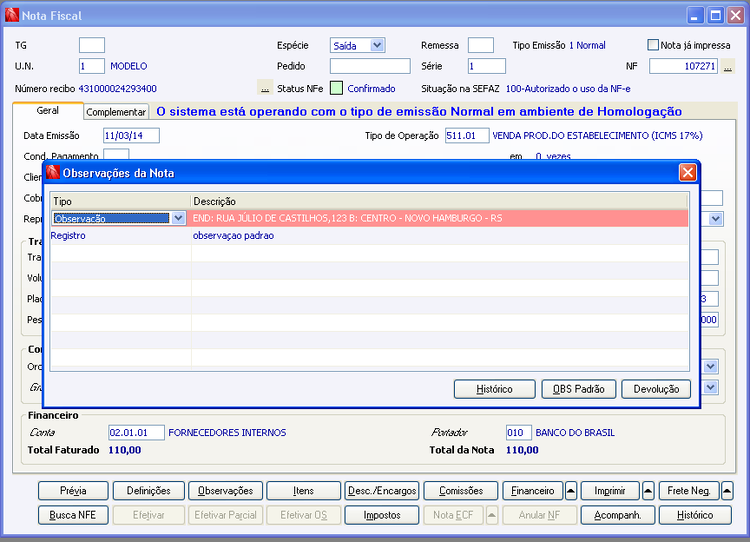750x542 pixels.
Task: Open the Impostos button
Action: [382, 515]
